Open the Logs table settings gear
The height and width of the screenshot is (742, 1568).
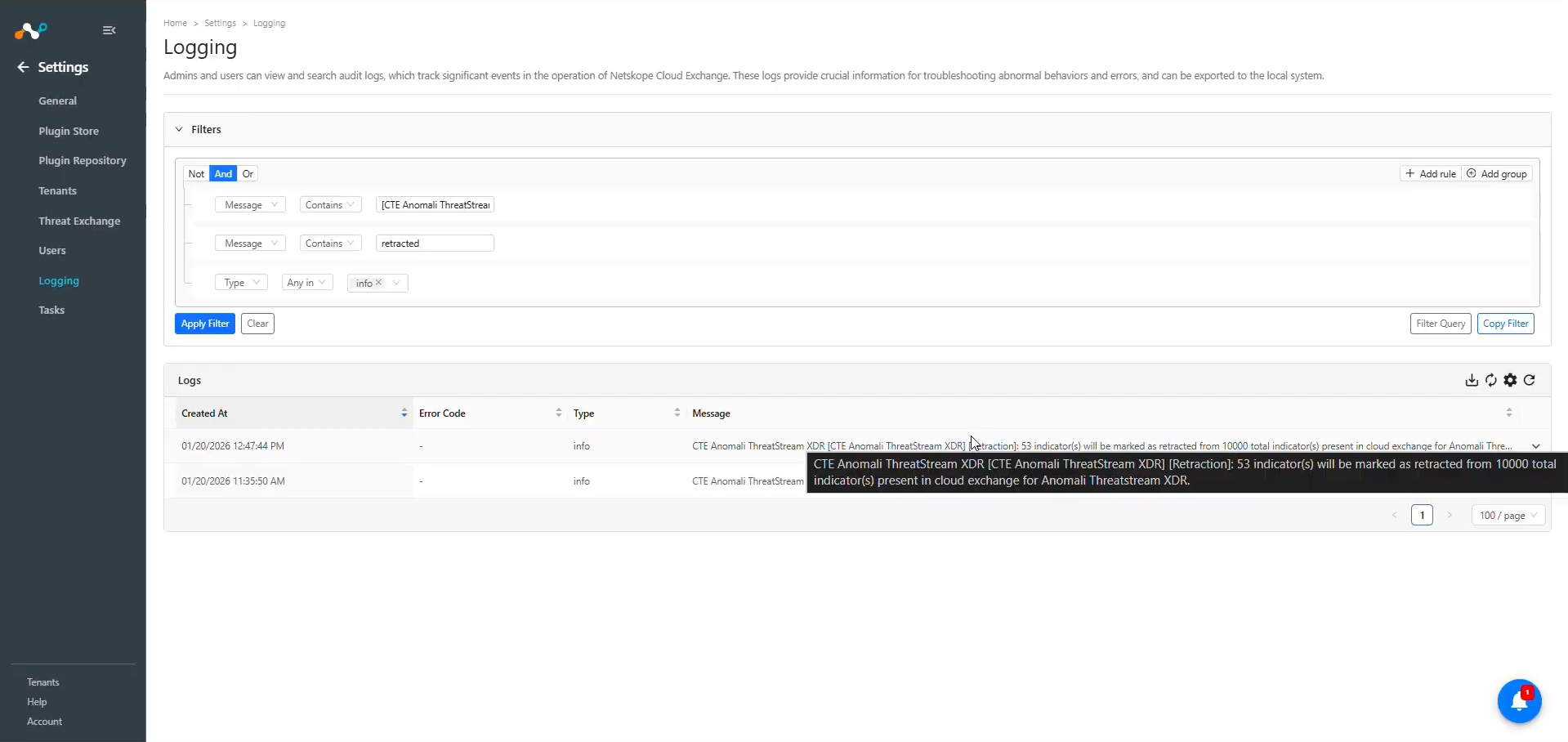pyautogui.click(x=1510, y=380)
